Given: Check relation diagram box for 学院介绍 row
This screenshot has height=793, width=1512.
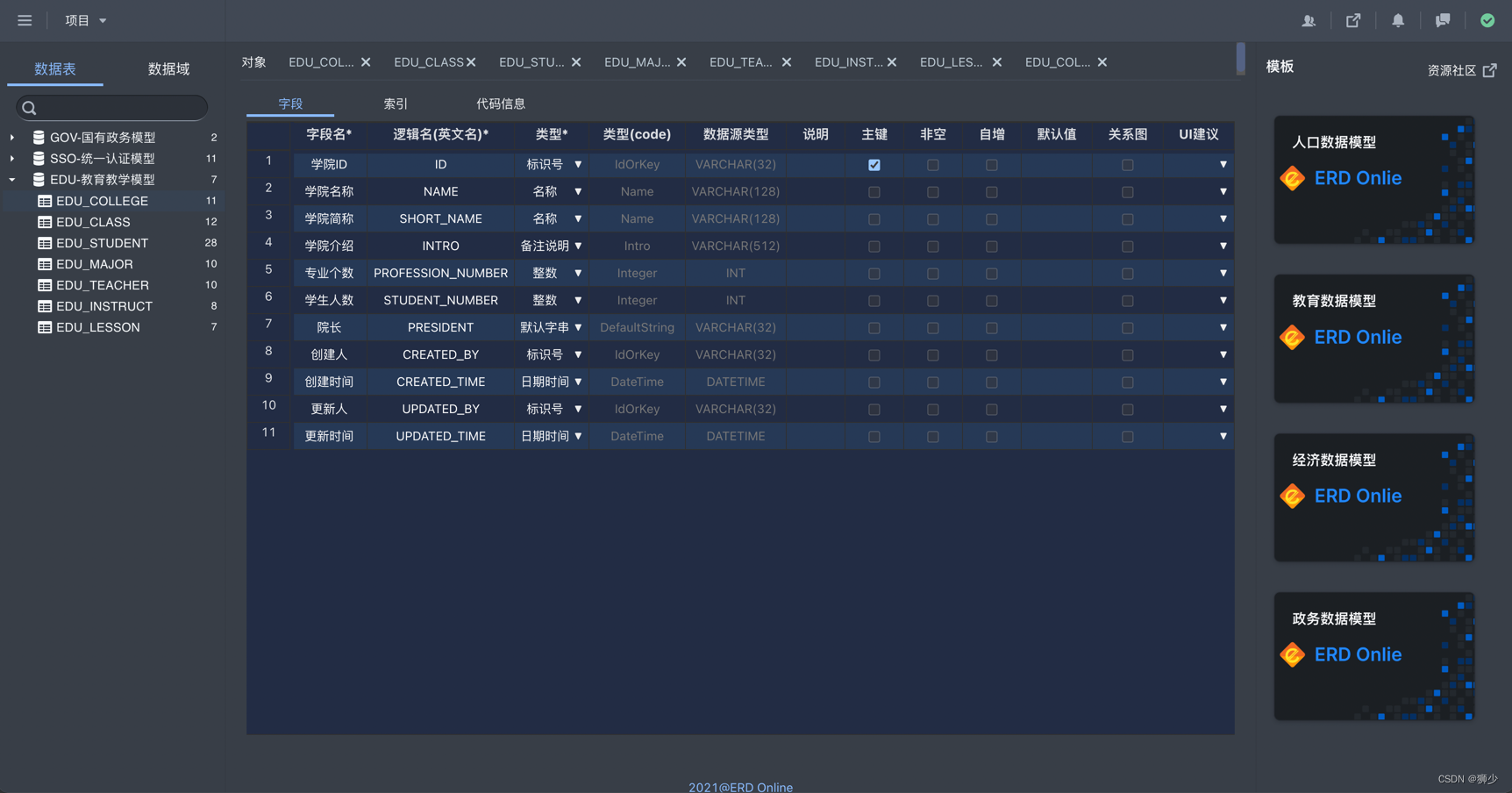Looking at the screenshot, I should tap(1128, 246).
